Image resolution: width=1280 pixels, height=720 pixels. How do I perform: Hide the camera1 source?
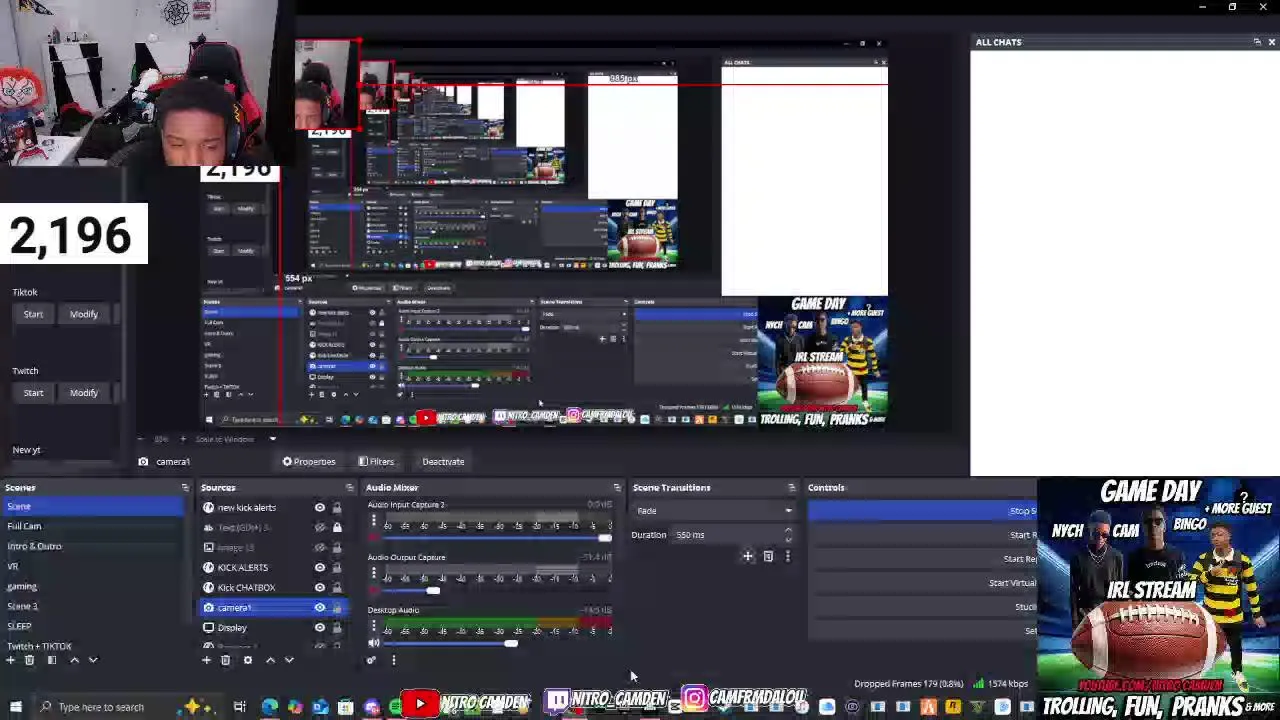coord(320,608)
